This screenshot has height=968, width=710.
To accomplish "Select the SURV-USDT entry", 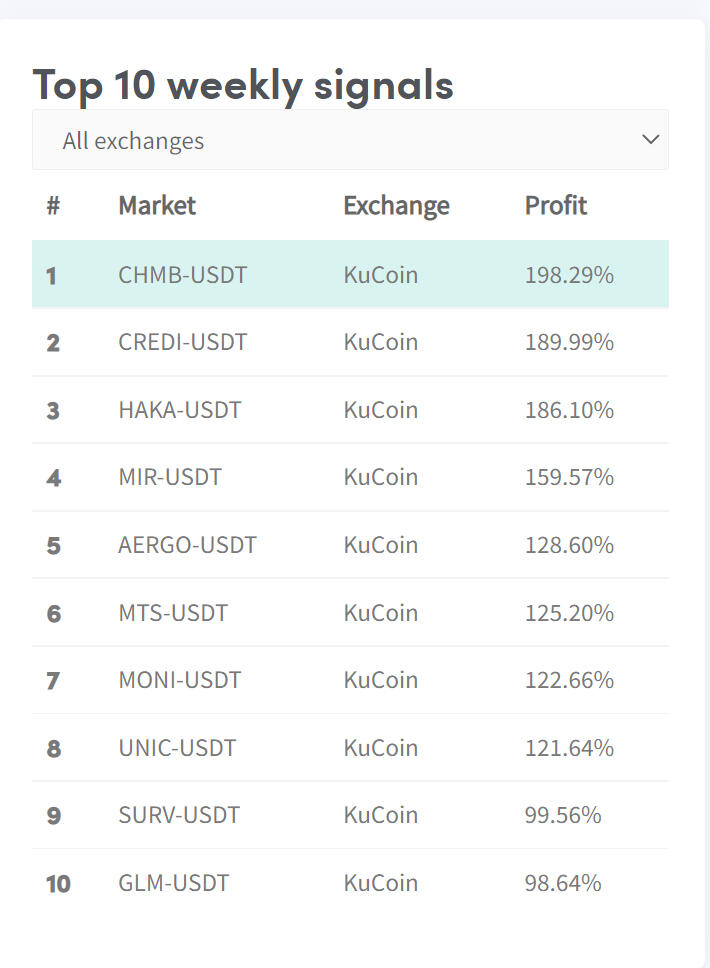I will 179,815.
